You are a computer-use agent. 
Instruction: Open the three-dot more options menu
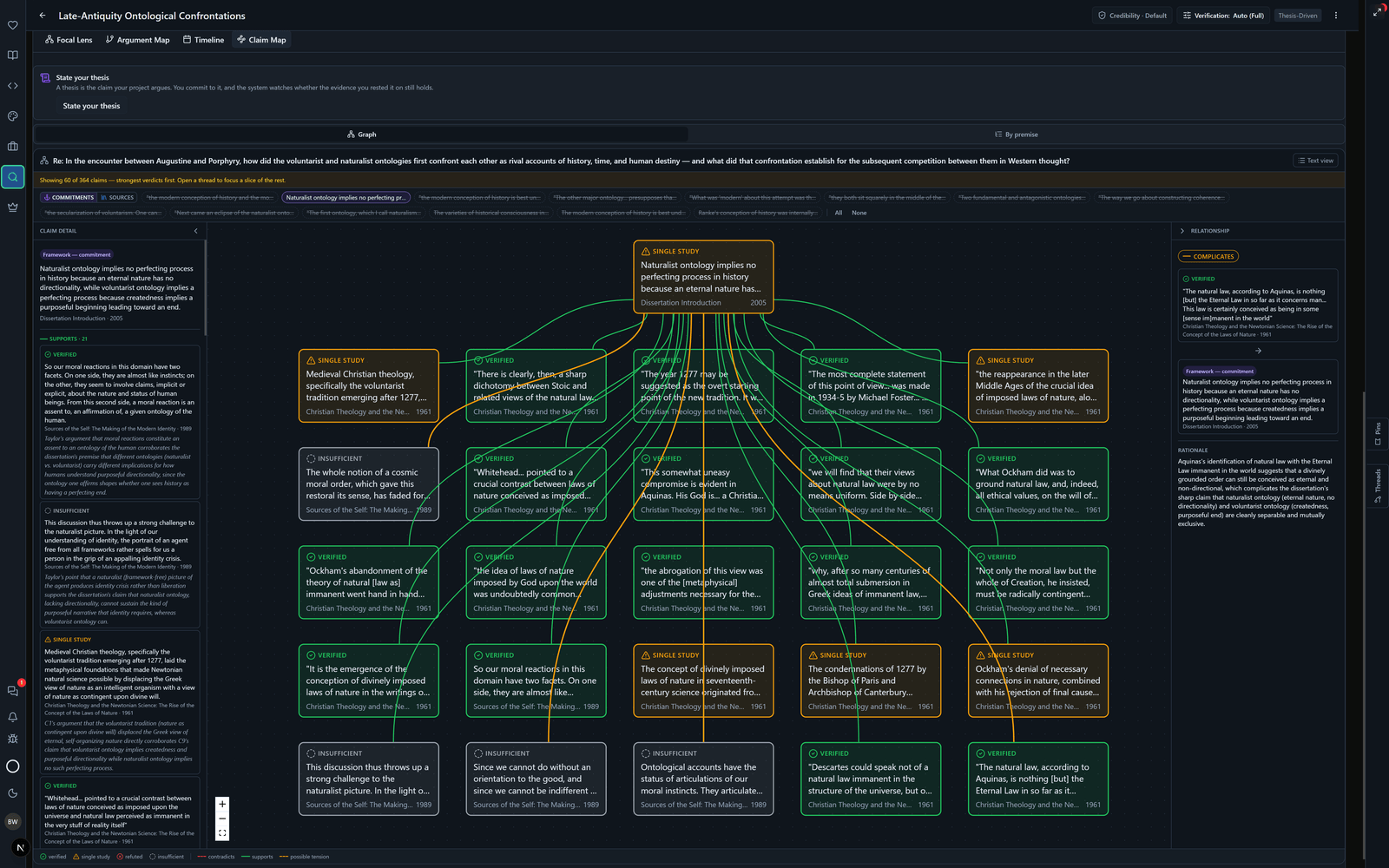[x=1336, y=16]
